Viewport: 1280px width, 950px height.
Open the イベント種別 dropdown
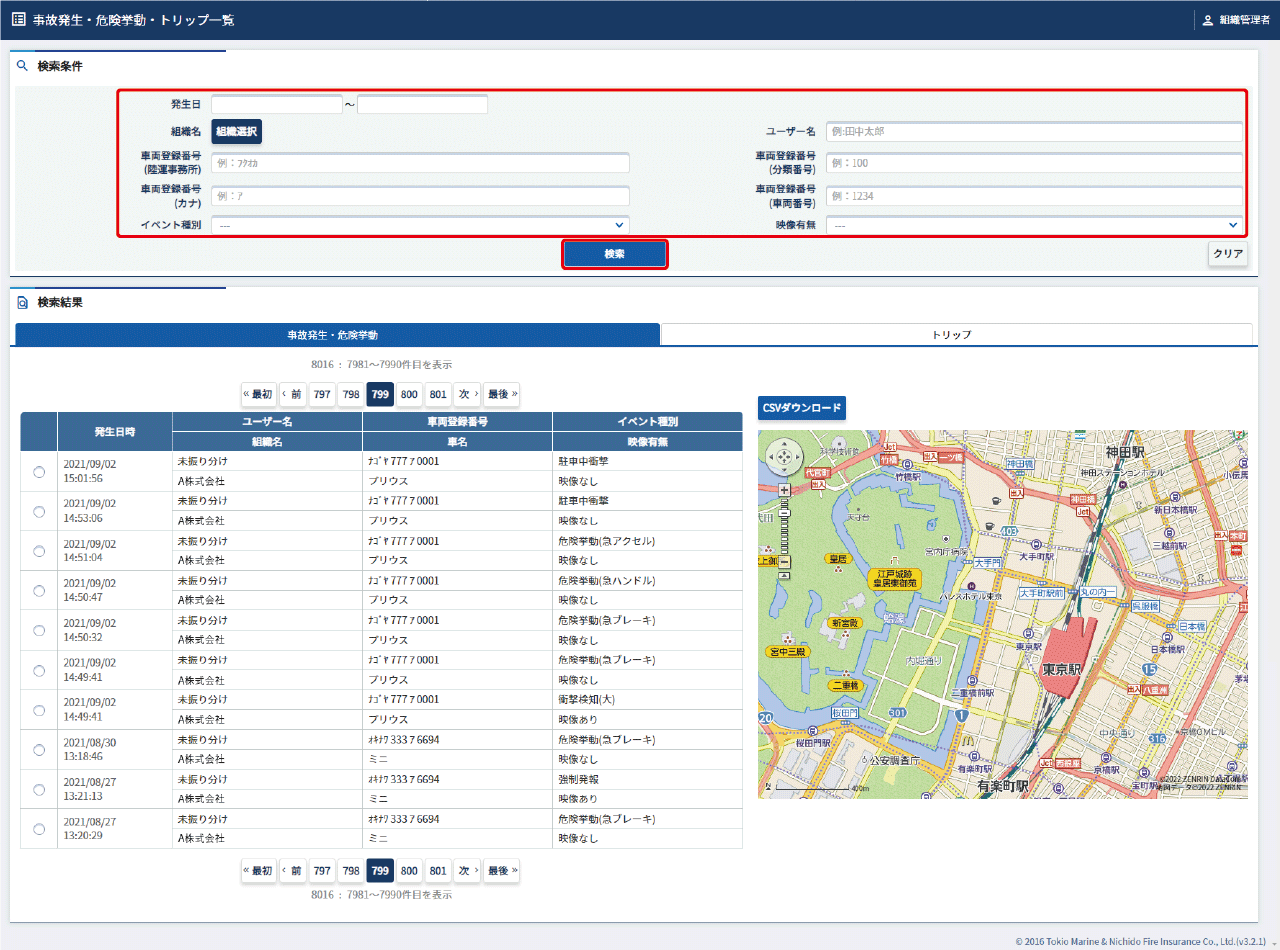tap(420, 226)
